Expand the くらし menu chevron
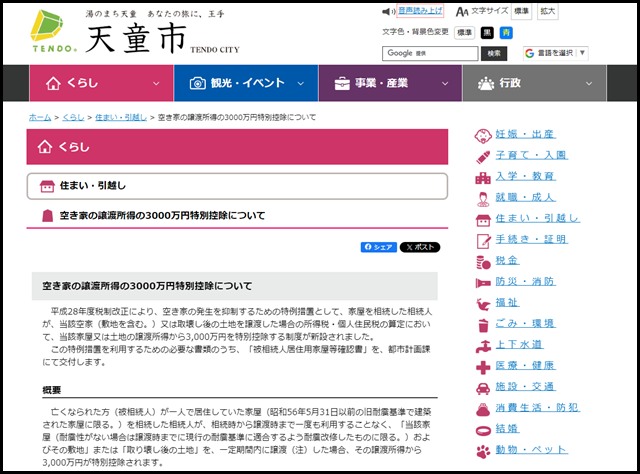Image resolution: width=640 pixels, height=474 pixels. (x=156, y=84)
